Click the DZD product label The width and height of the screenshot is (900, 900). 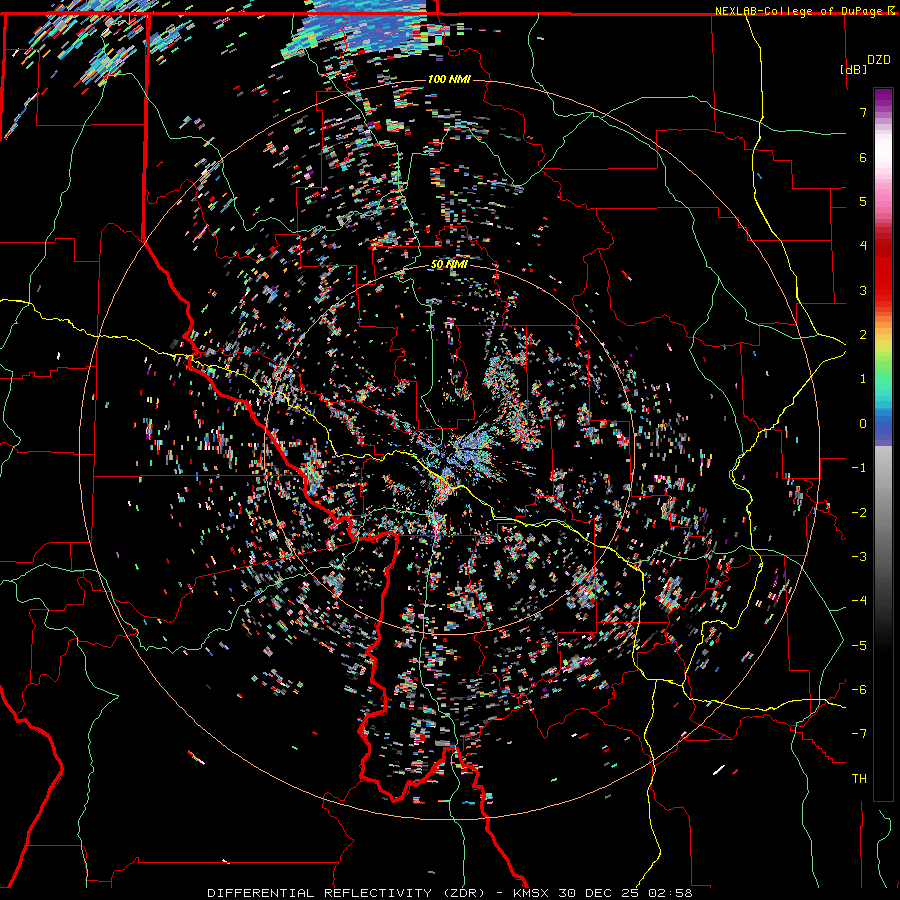[x=879, y=60]
